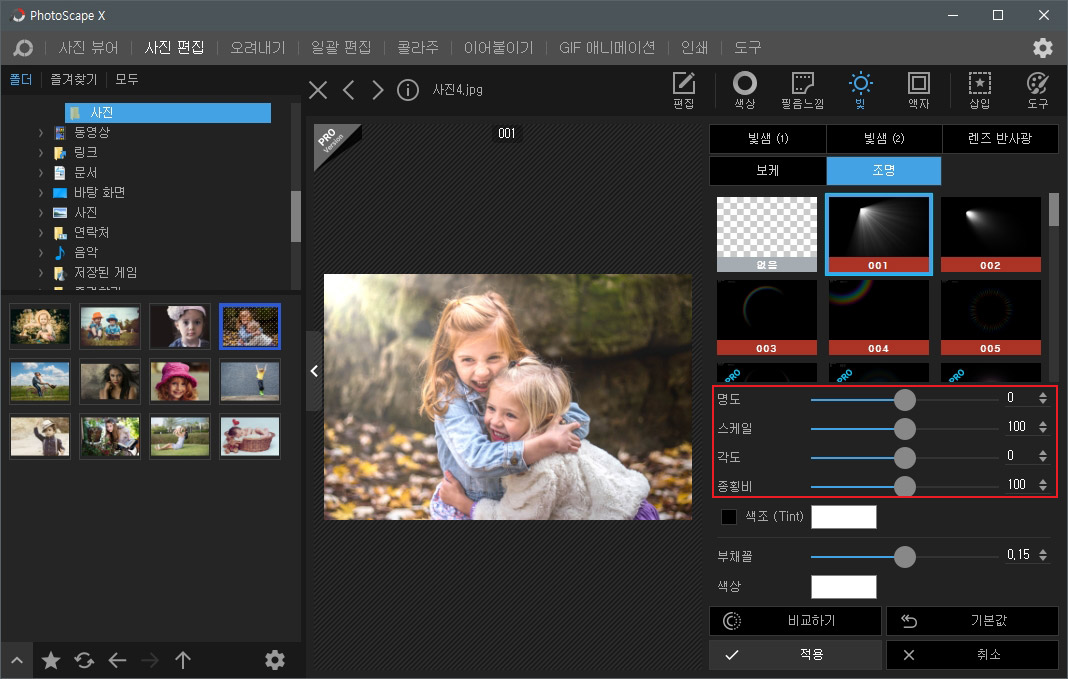Collapse the left panel handle
This screenshot has height=679, width=1068.
[x=314, y=371]
